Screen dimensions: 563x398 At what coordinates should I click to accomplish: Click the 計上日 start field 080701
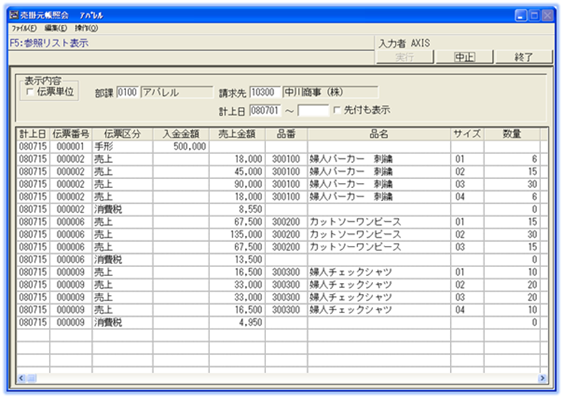click(265, 110)
